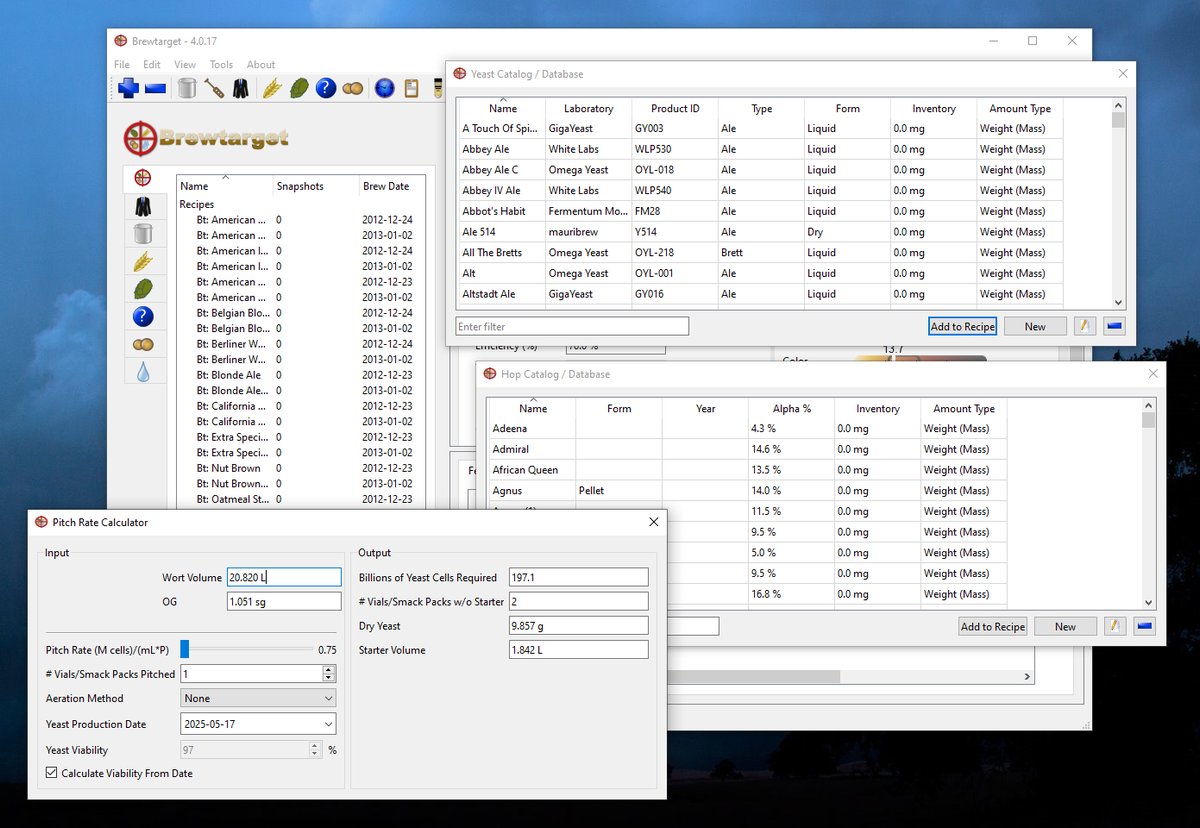
Task: Click Add to Recipe in Yeast Catalog
Action: pos(962,326)
